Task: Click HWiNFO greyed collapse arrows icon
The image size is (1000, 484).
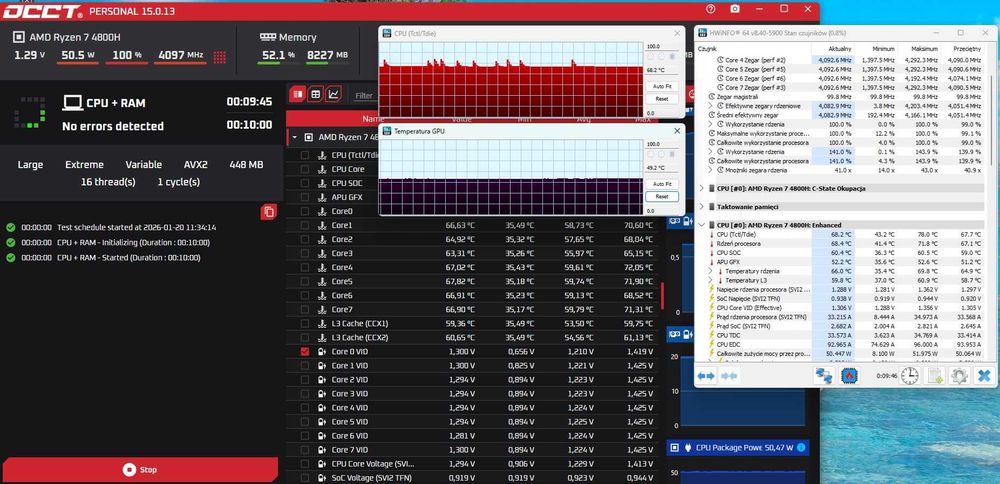Action: tap(729, 376)
